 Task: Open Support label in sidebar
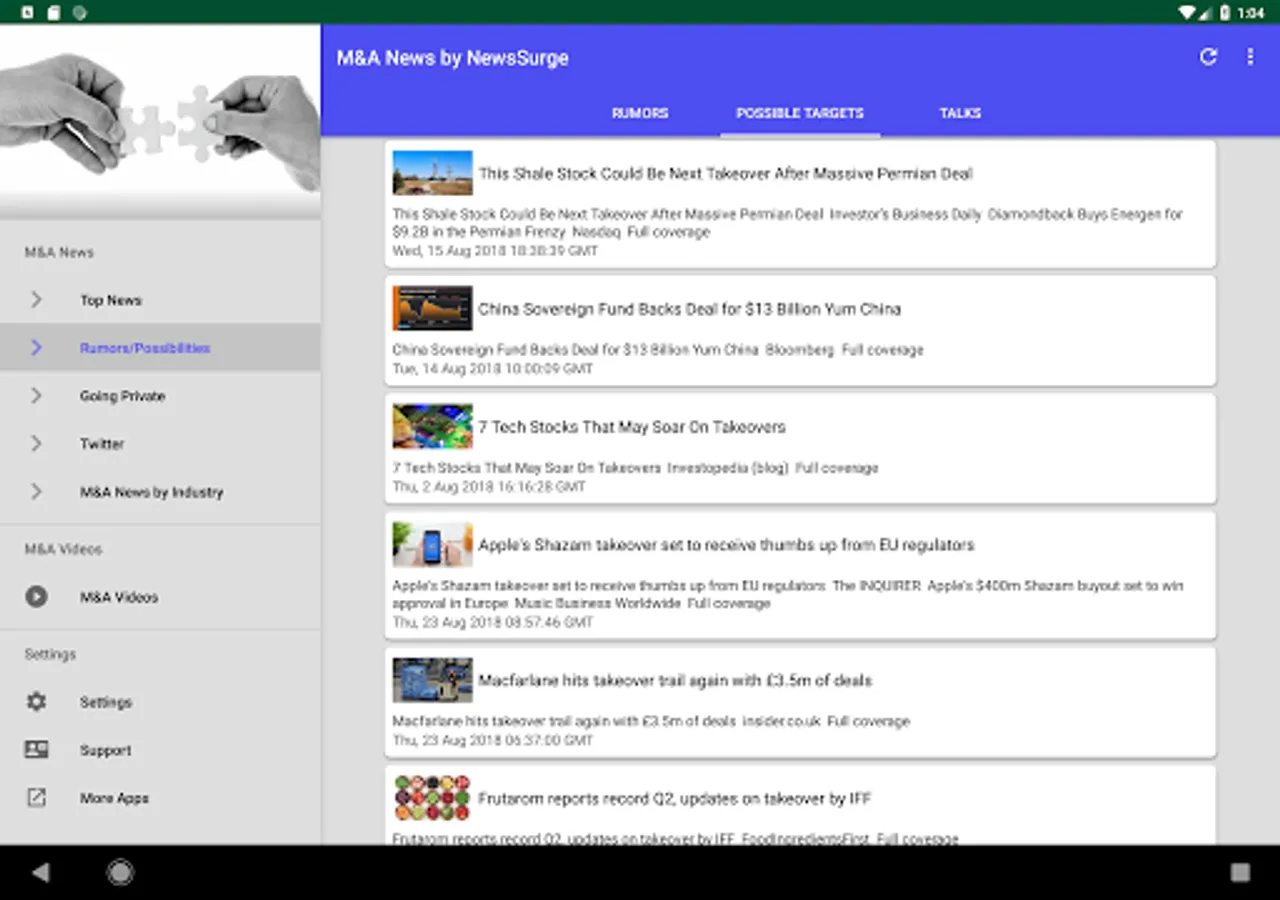106,750
